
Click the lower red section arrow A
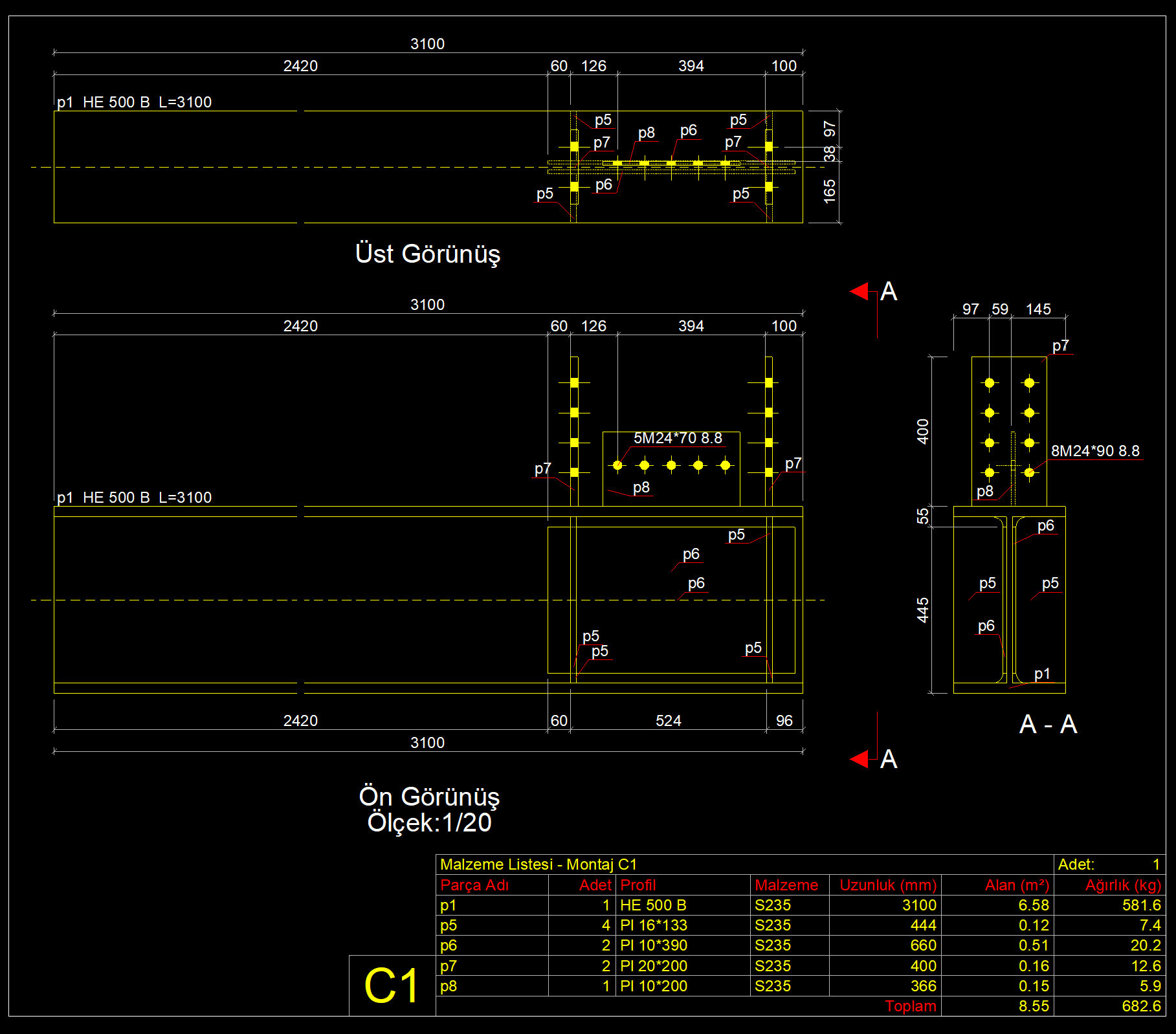860,759
